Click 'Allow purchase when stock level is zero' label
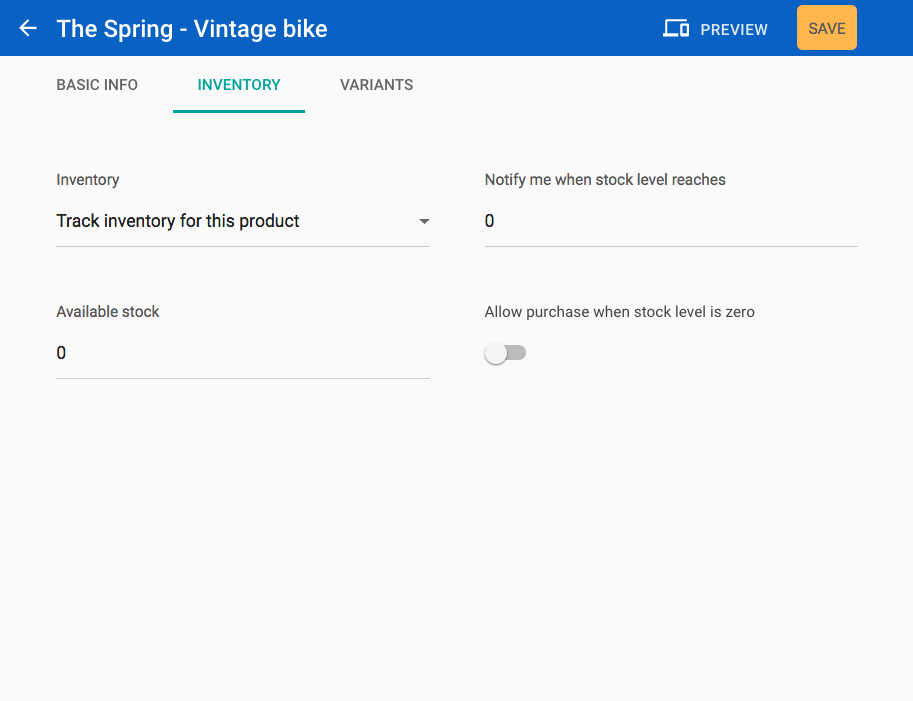Viewport: 913px width, 701px height. 620,312
